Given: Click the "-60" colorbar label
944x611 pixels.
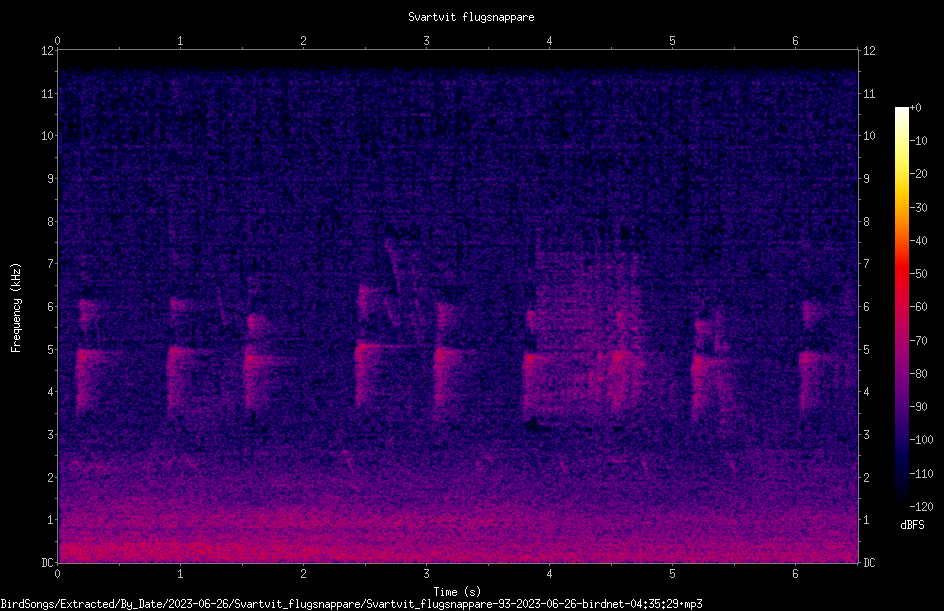Looking at the screenshot, I should click(x=918, y=307).
